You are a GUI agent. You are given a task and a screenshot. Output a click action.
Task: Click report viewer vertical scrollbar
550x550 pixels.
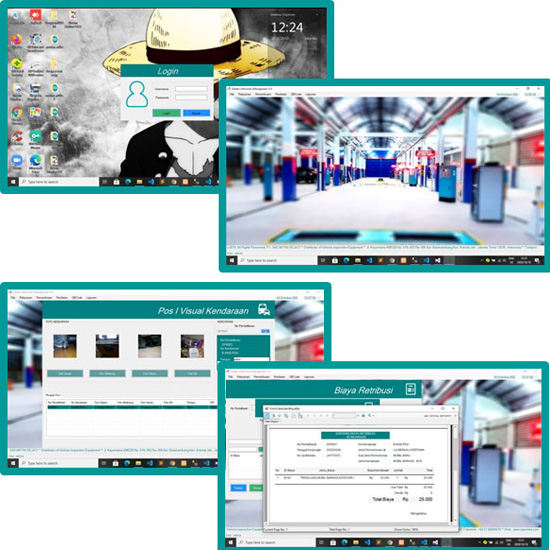click(x=455, y=474)
